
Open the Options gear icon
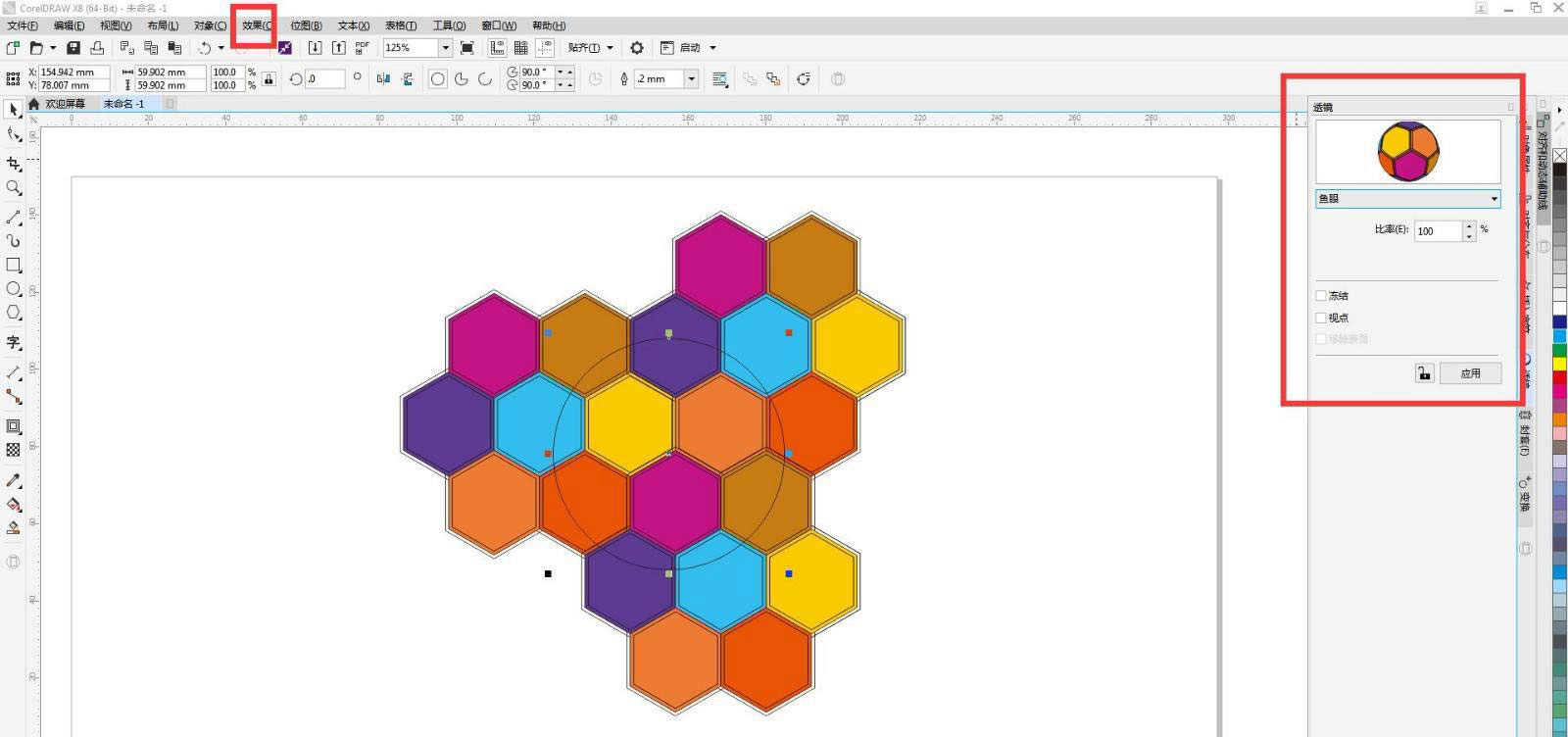click(x=637, y=47)
